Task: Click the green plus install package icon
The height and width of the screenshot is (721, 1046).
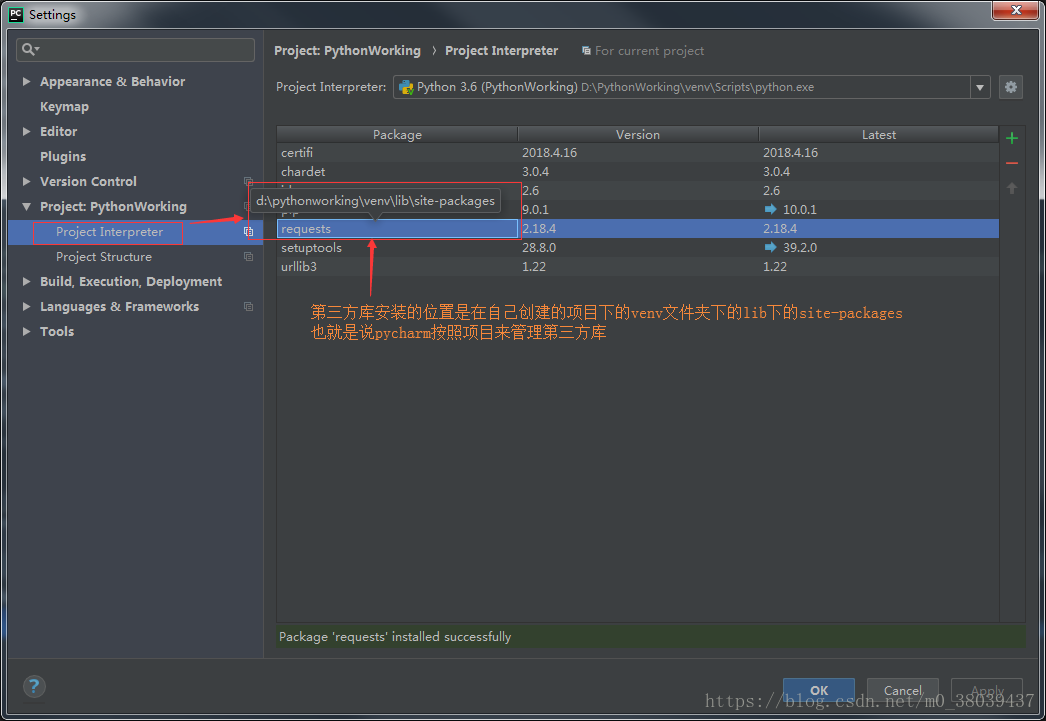Action: 1011,138
